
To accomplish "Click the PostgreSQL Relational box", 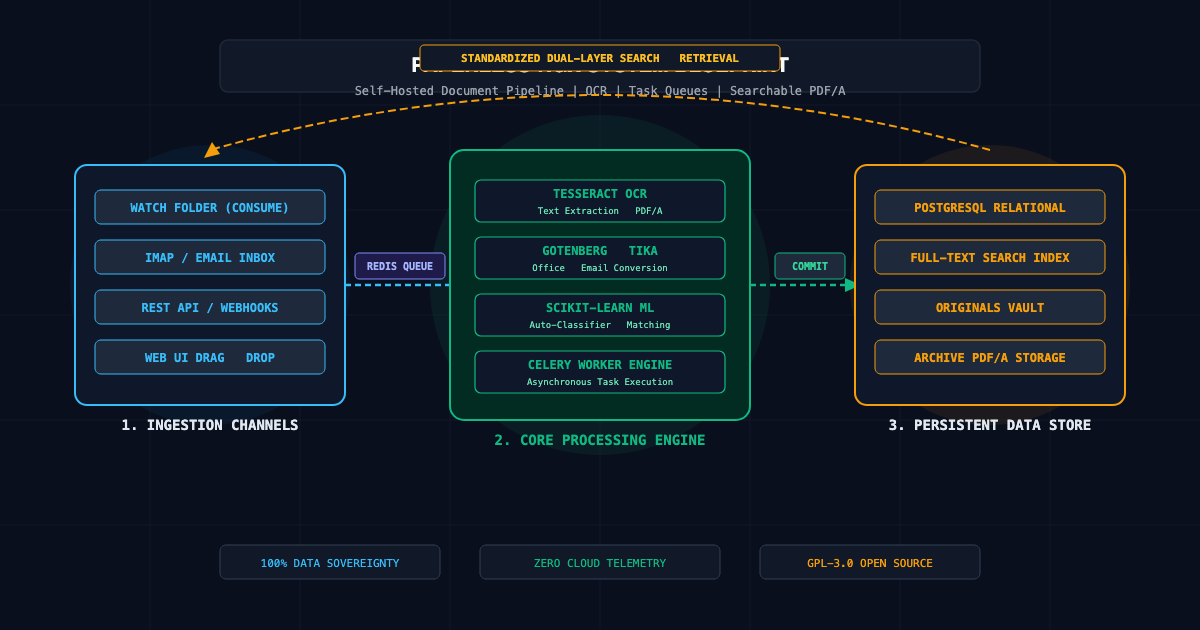I will tap(990, 207).
